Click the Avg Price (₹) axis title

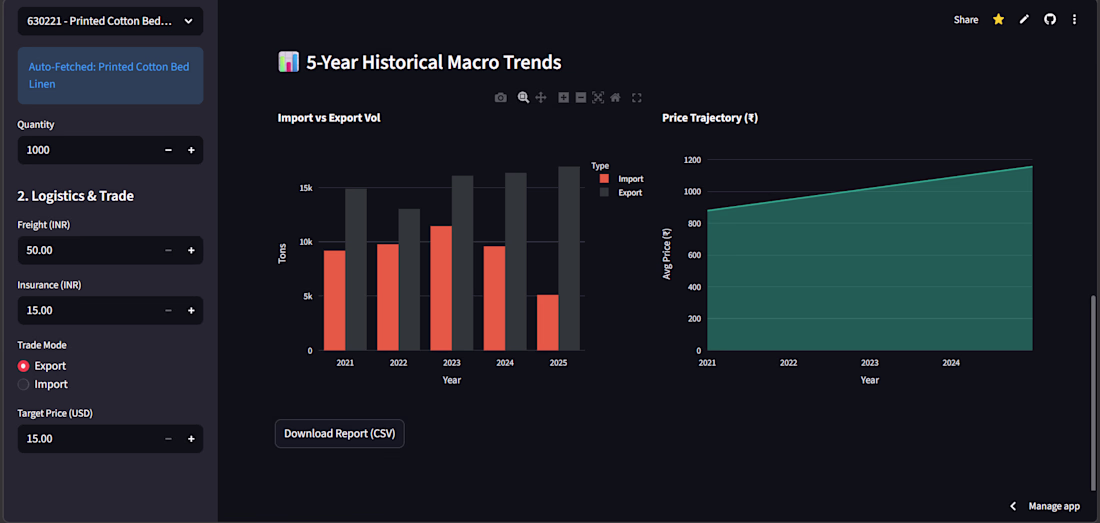(667, 254)
